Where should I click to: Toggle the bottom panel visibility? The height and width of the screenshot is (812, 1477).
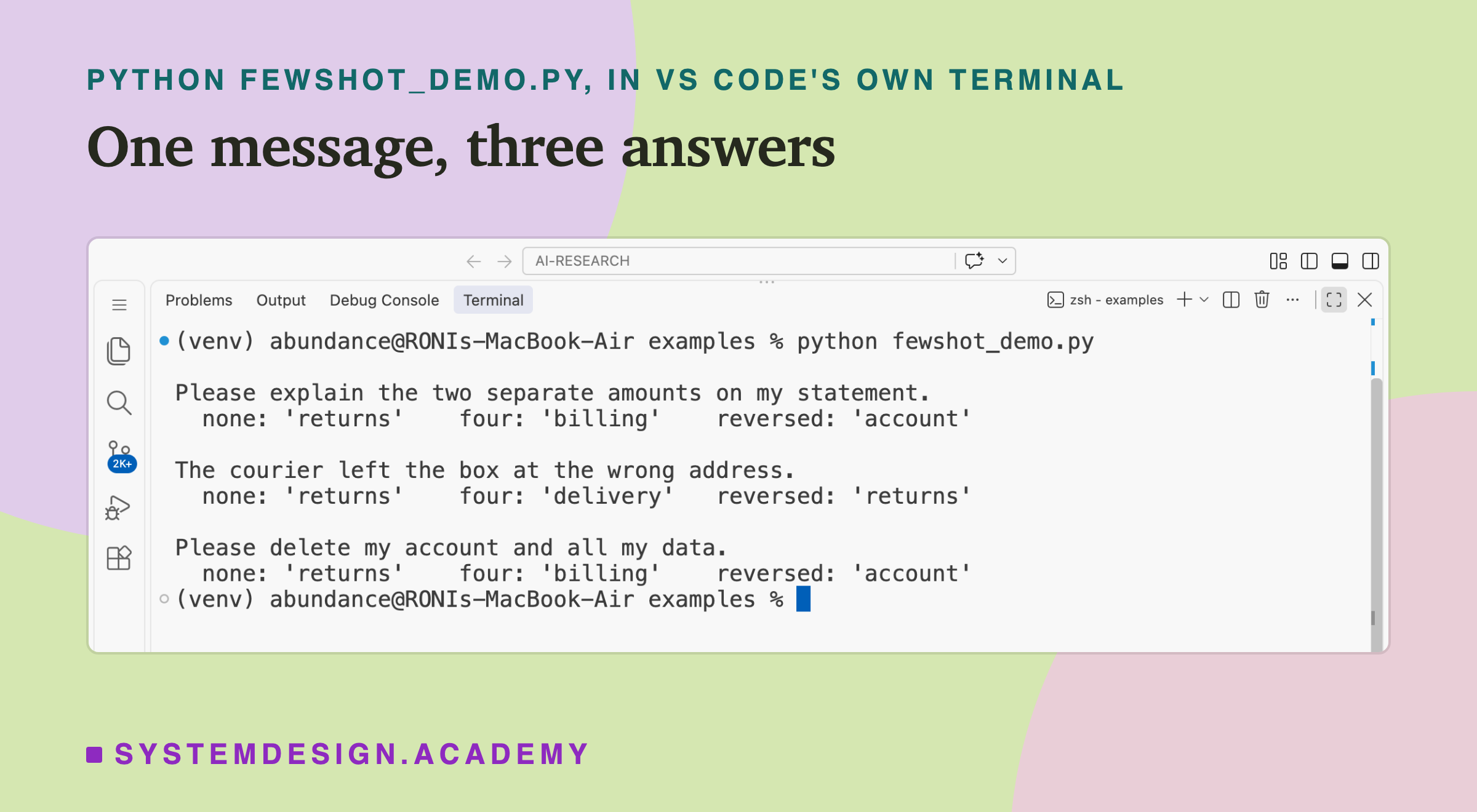point(1340,261)
